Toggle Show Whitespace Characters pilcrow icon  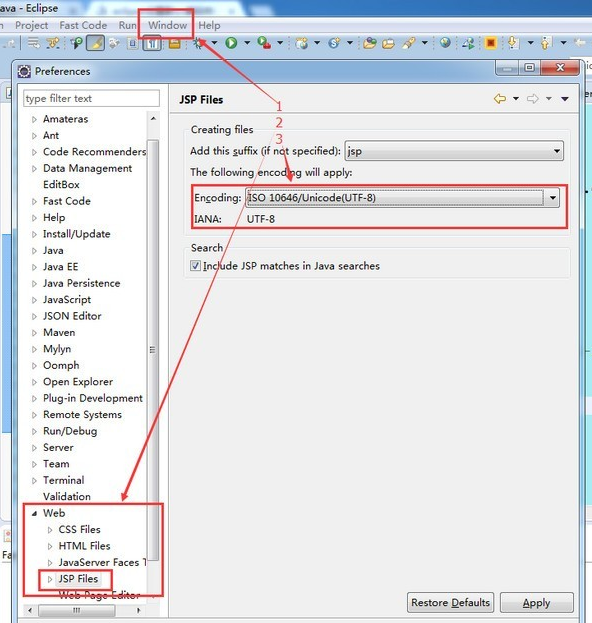tap(151, 43)
